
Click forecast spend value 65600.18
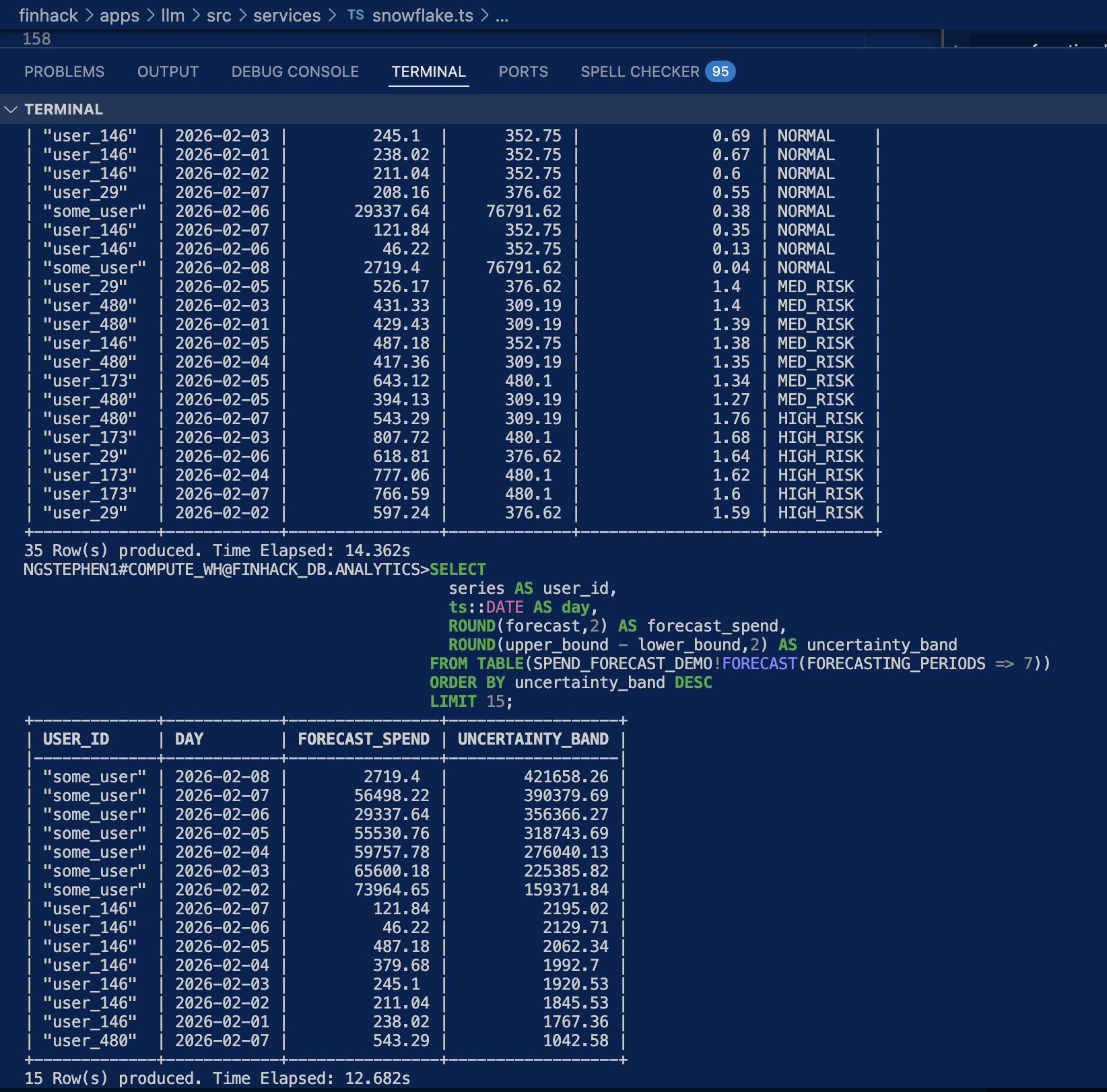click(x=392, y=871)
